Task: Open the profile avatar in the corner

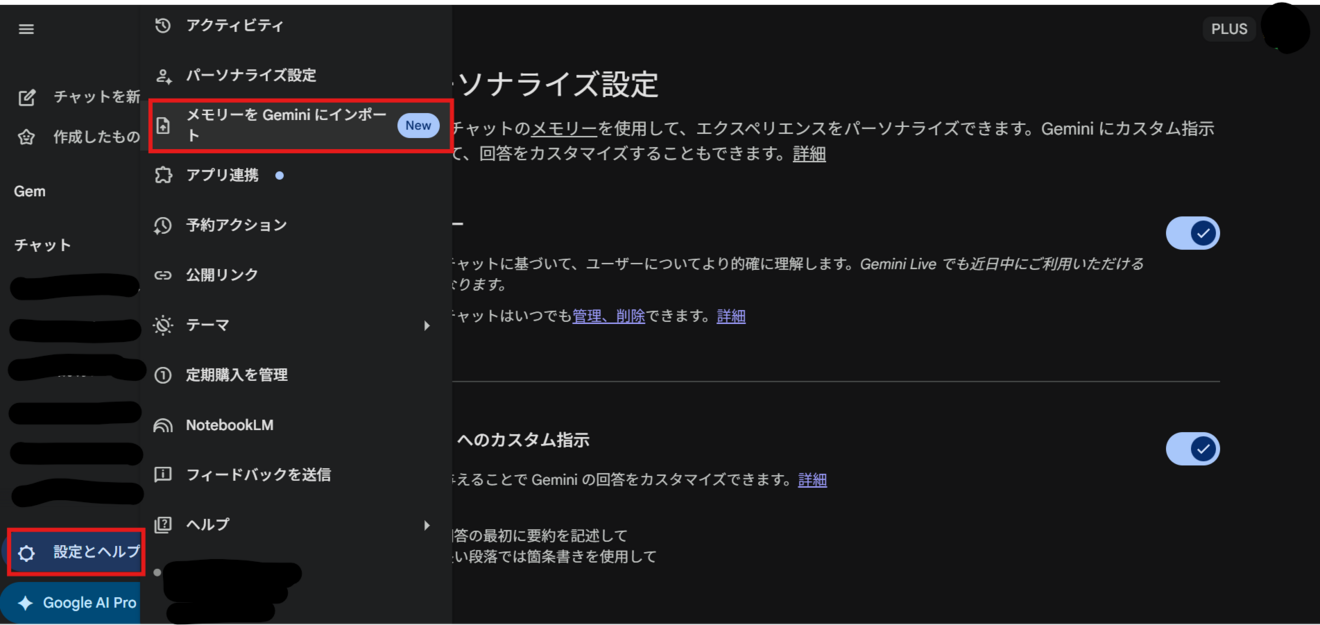Action: (x=1287, y=28)
